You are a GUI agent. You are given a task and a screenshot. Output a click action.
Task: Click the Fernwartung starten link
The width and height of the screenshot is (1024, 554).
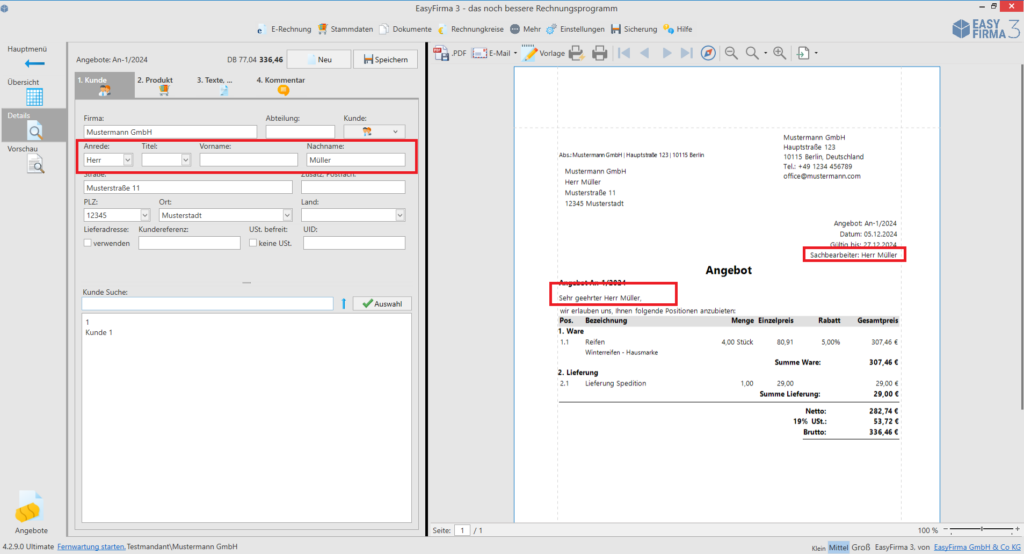[91, 547]
